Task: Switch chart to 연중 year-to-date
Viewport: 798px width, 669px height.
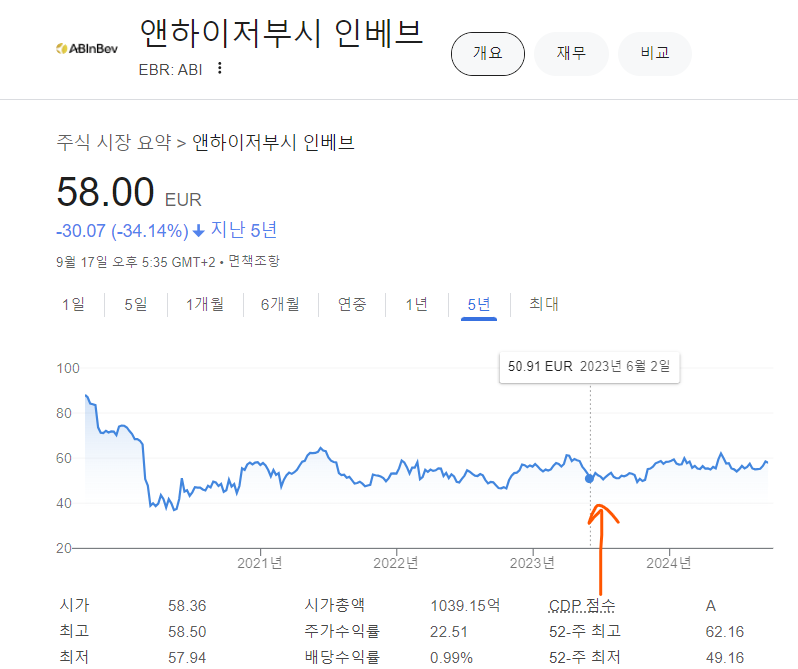Action: point(352,304)
